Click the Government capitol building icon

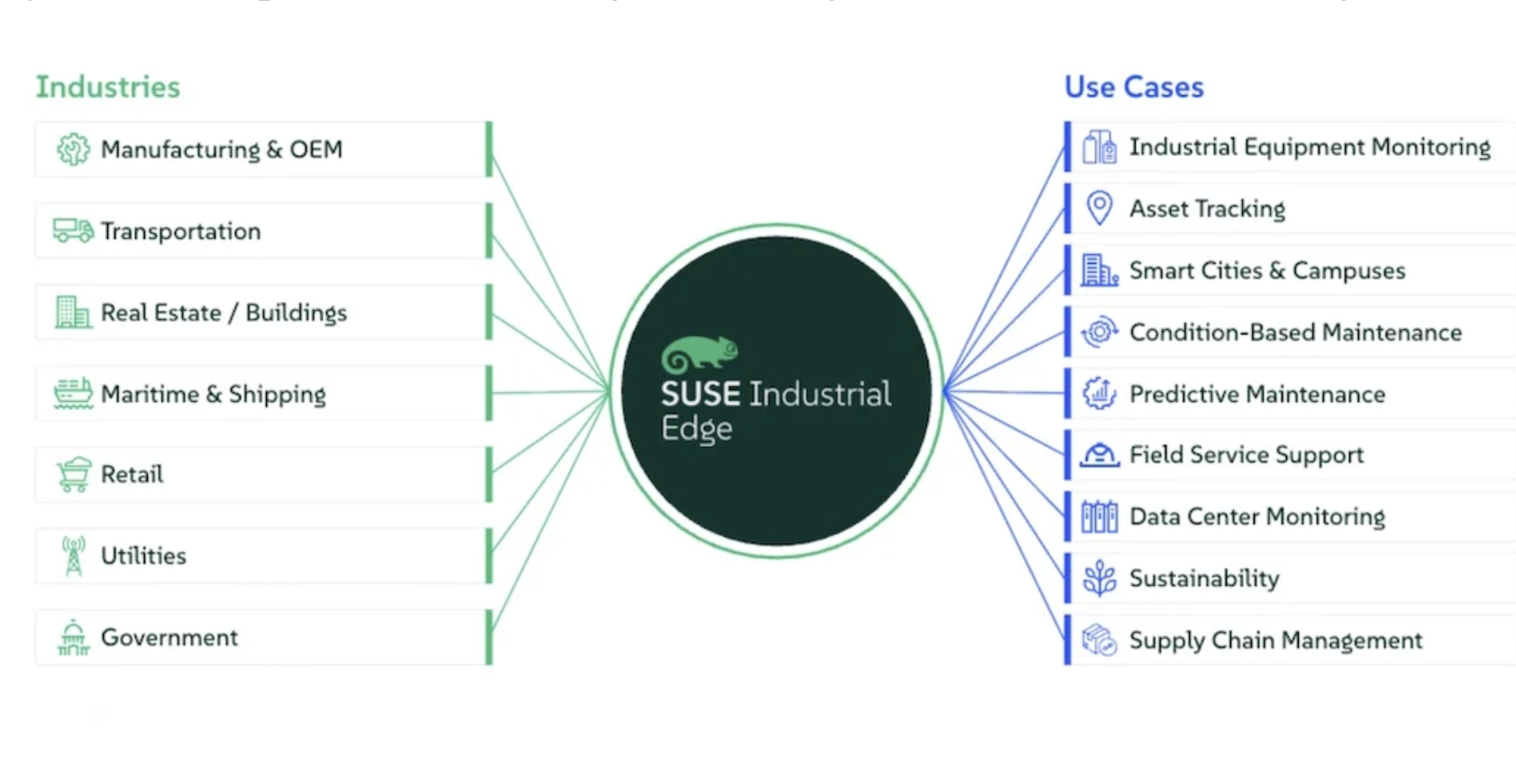click(73, 637)
